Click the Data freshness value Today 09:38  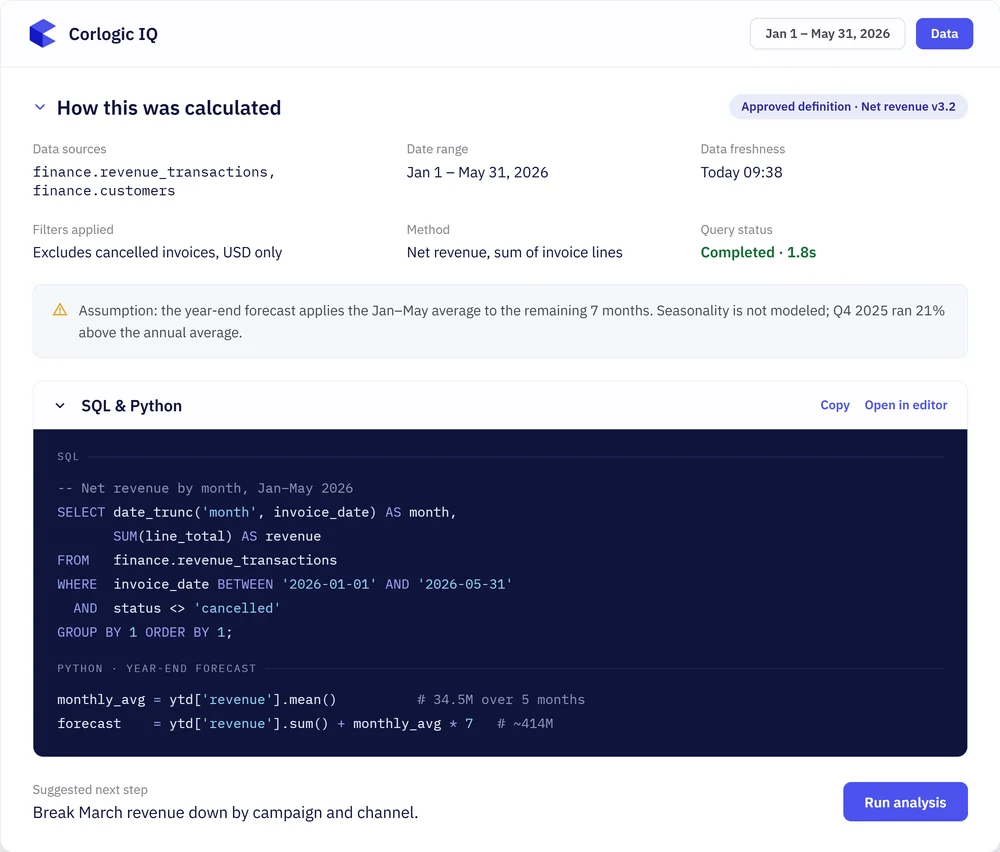coord(741,172)
